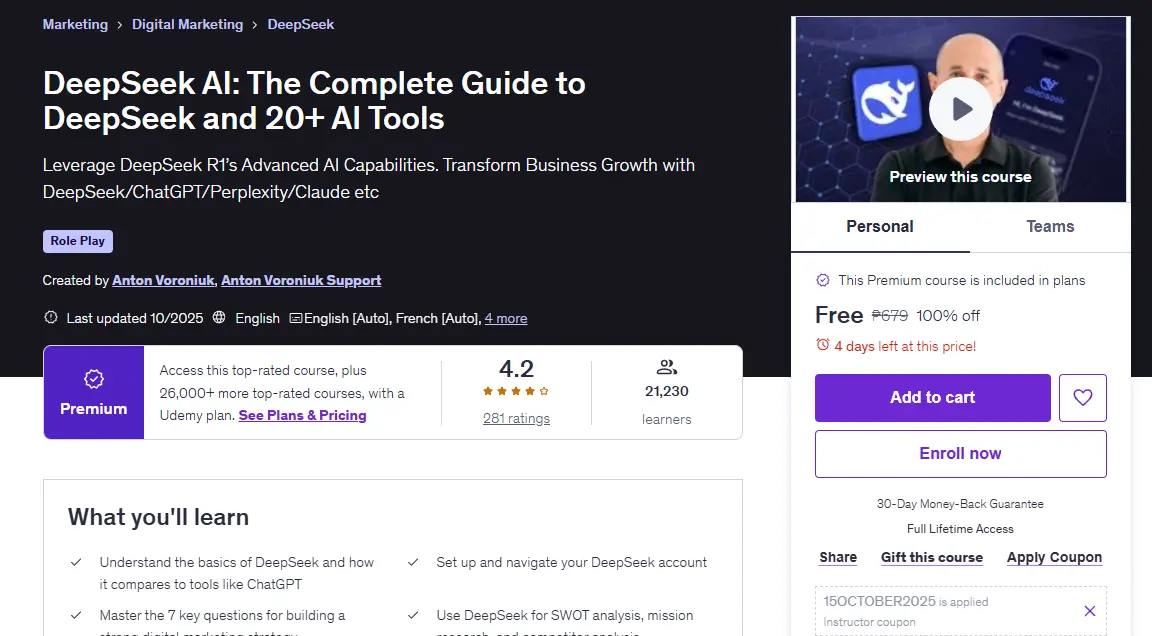Click the 21,230 learners count
This screenshot has height=636, width=1152.
tap(666, 391)
